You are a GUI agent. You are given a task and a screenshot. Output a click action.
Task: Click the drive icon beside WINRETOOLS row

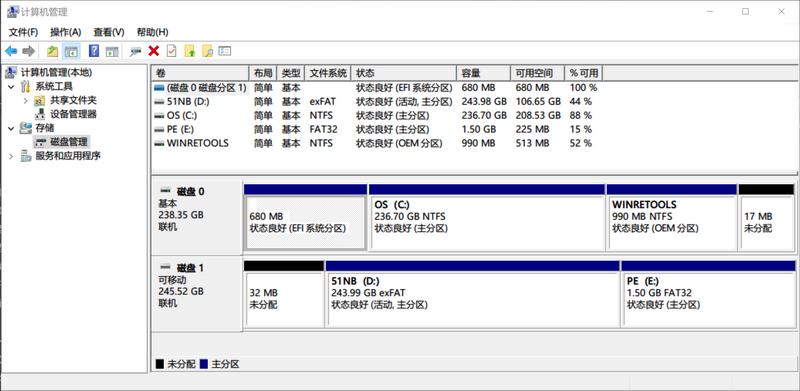coord(159,143)
